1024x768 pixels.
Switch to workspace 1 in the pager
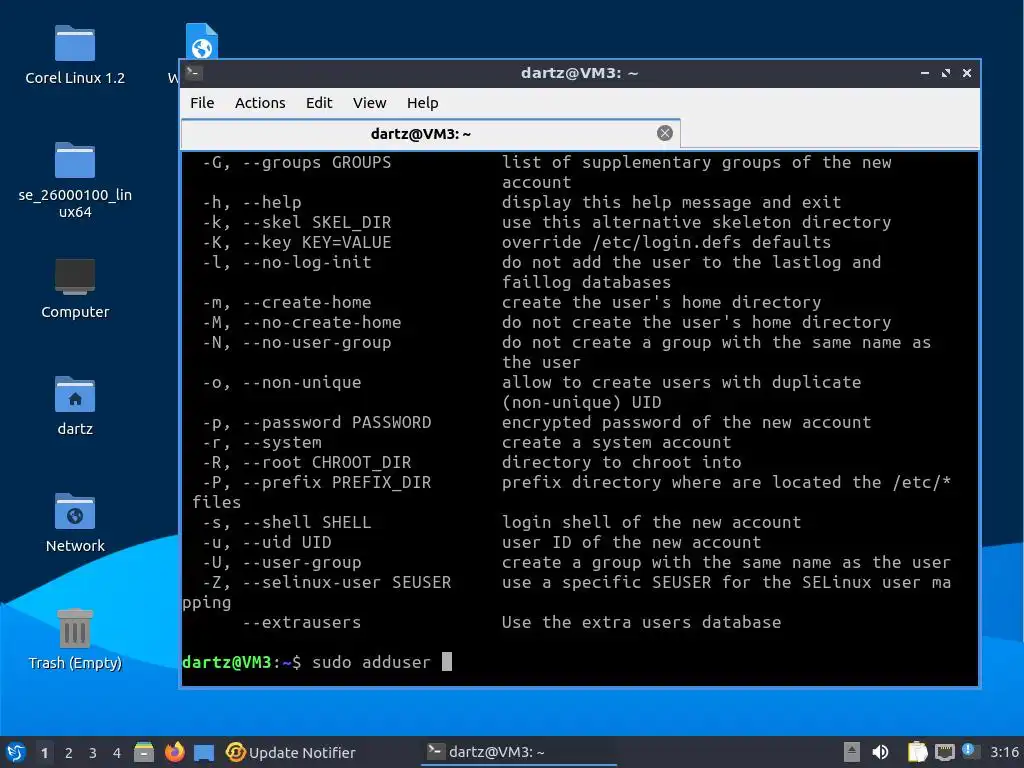[44, 753]
